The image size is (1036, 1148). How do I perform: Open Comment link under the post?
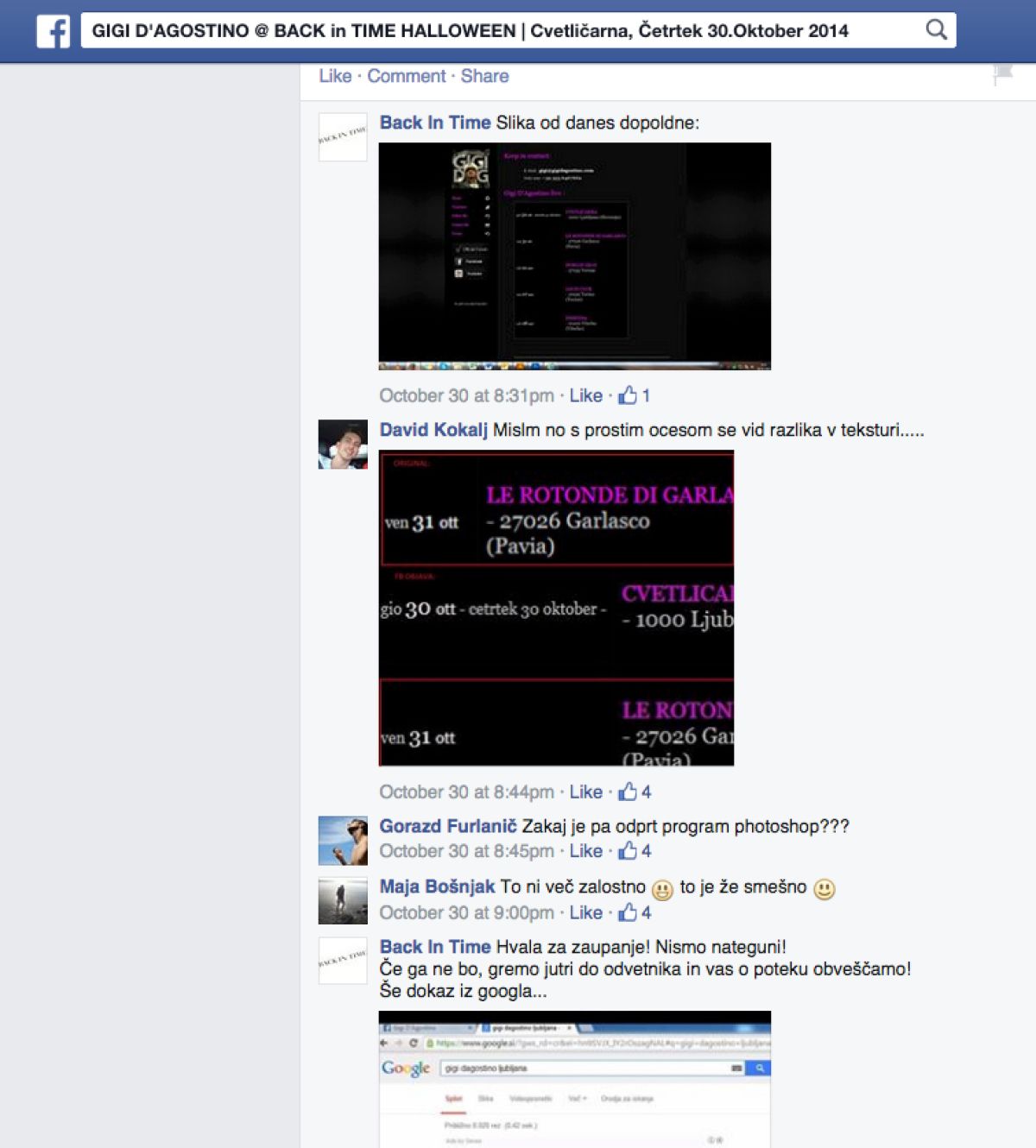pyautogui.click(x=407, y=76)
